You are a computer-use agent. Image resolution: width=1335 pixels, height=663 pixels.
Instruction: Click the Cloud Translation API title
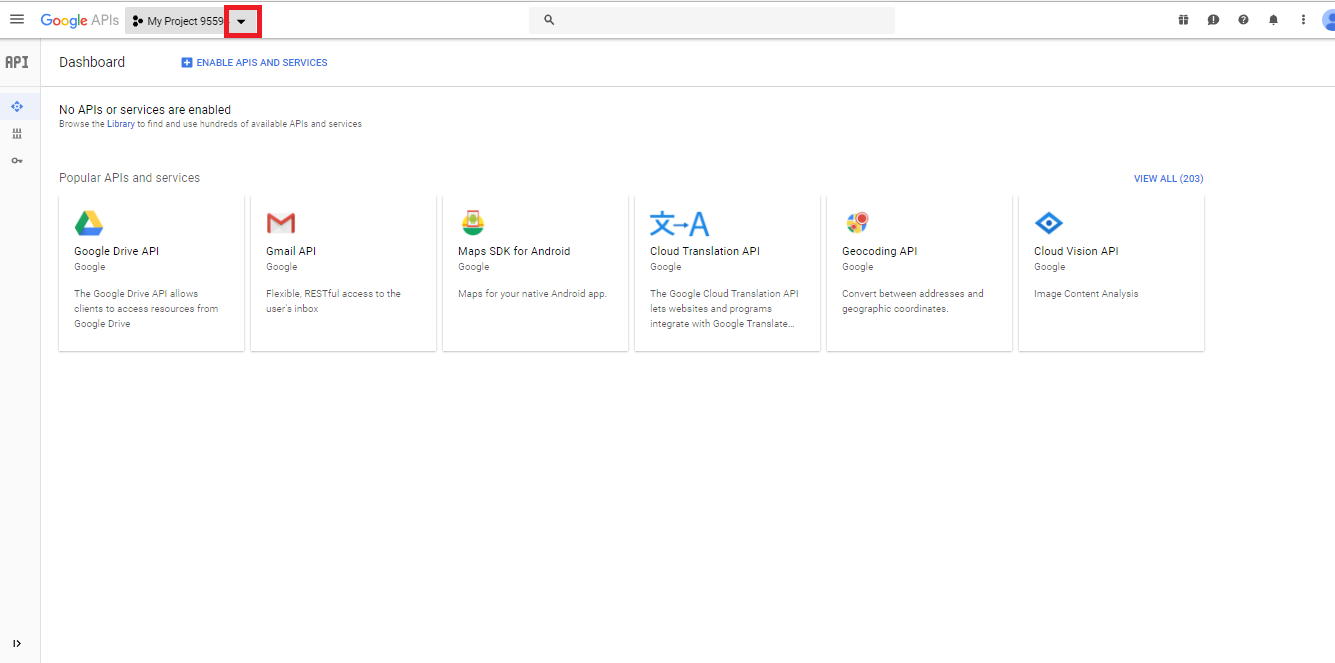(705, 252)
